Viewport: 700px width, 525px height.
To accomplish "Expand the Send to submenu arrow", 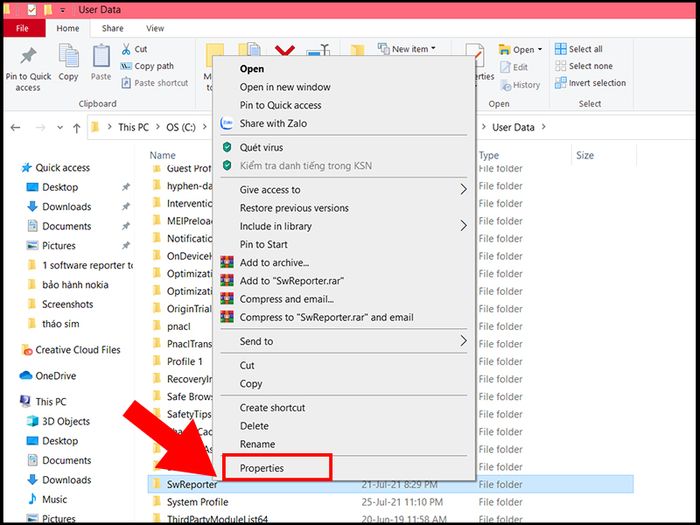I will click(463, 341).
